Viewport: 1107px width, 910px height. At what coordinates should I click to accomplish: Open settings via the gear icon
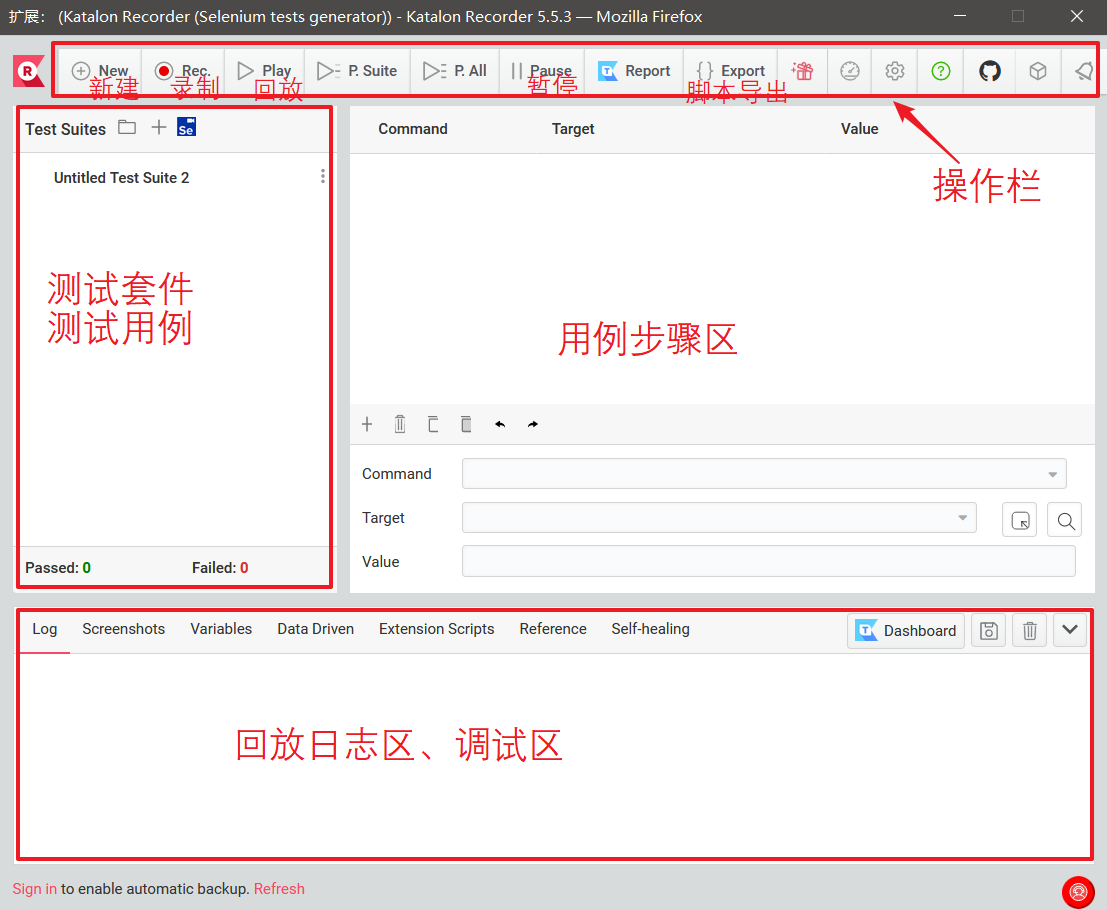[894, 71]
